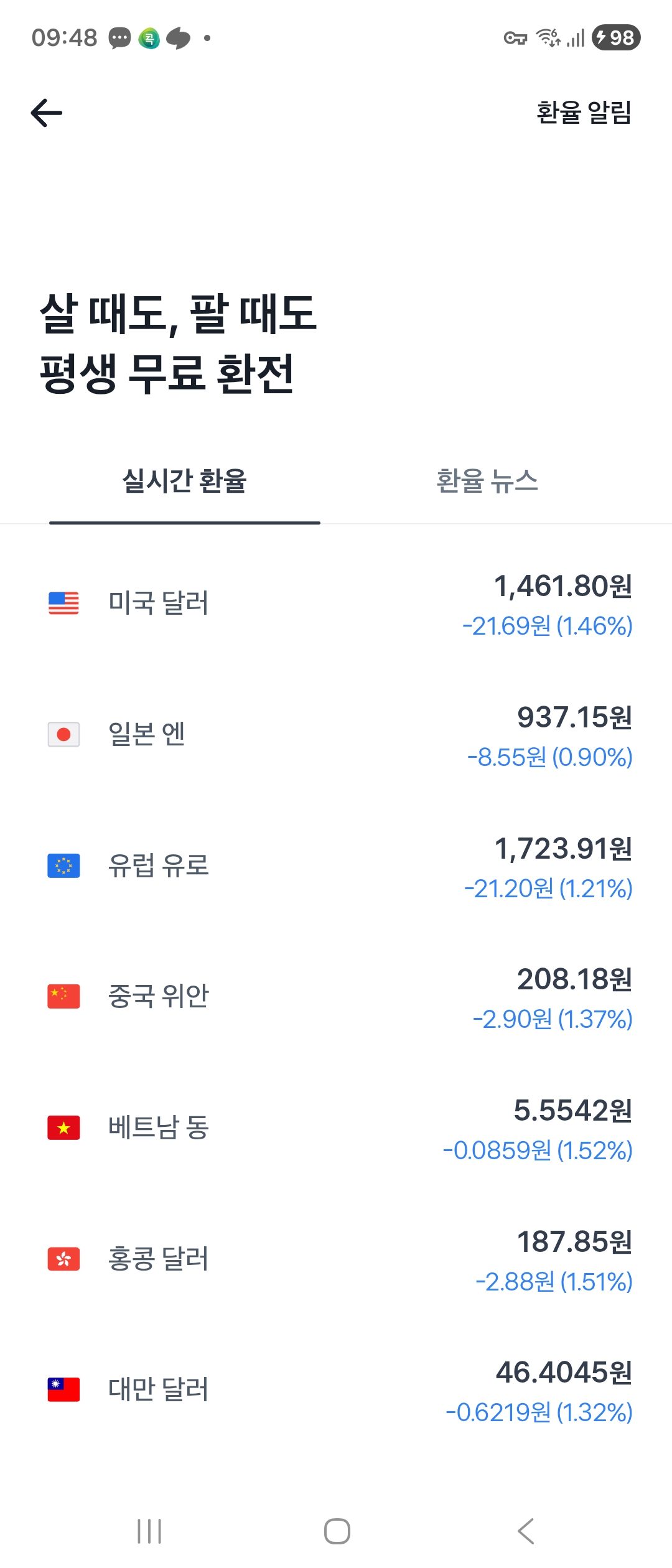This screenshot has width=672, height=1568.
Task: Tap the US flag icon
Action: pos(63,603)
